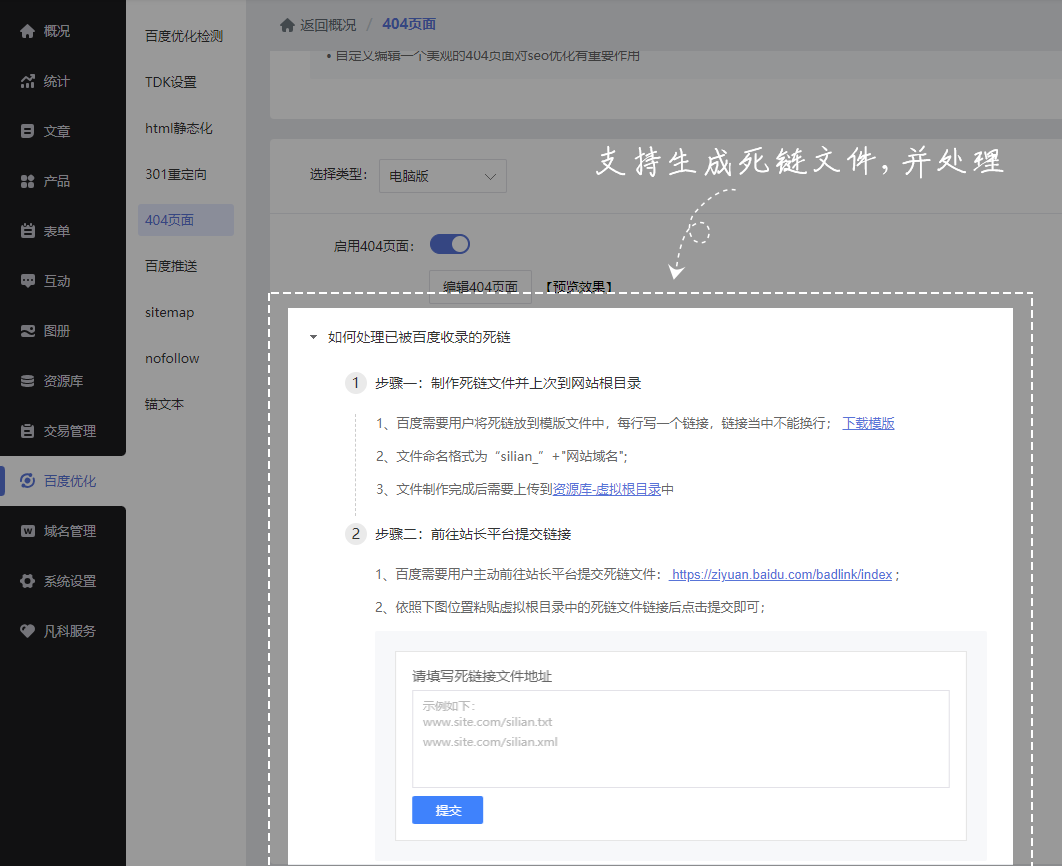Click the 系统设置 gear icon
This screenshot has width=1062, height=866.
28,581
